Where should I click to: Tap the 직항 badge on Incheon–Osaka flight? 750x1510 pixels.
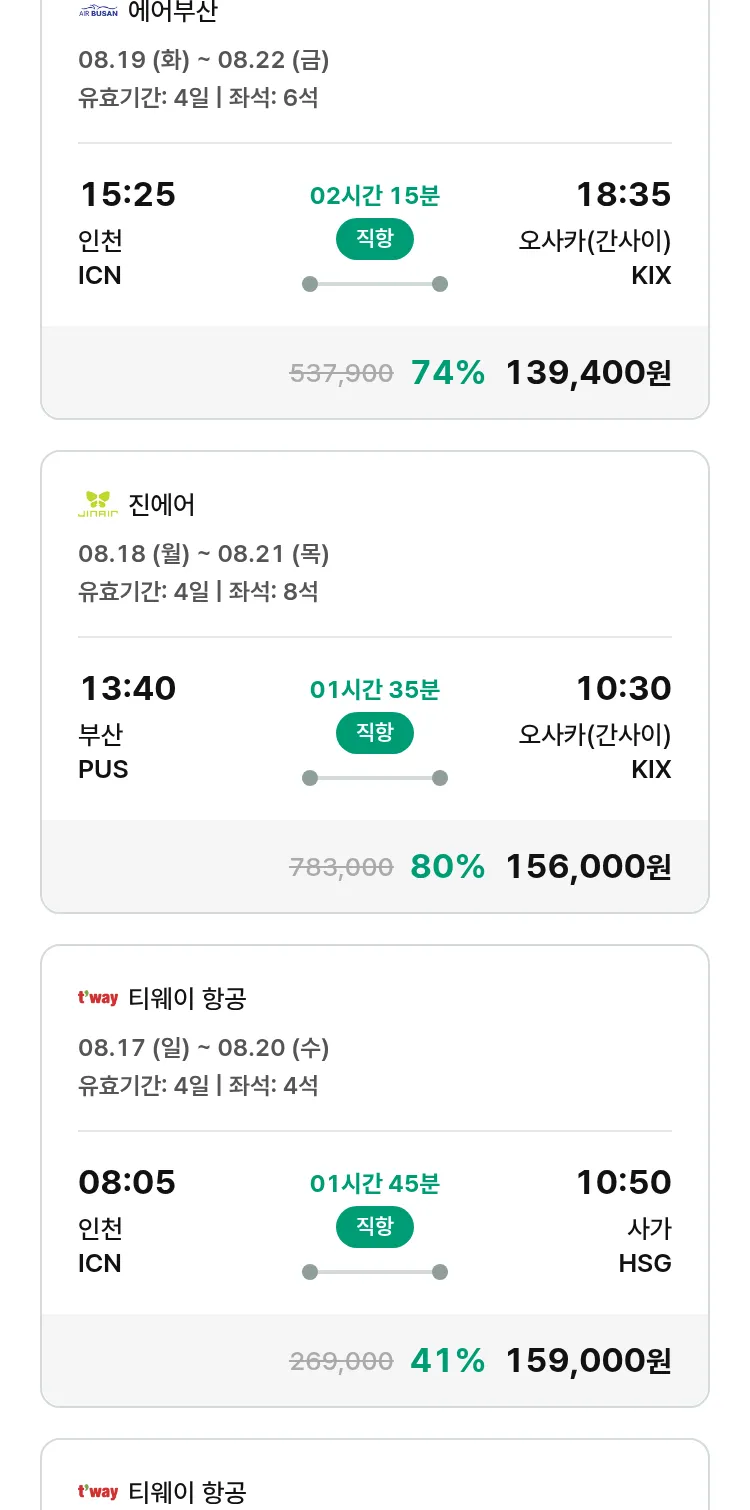(x=375, y=239)
